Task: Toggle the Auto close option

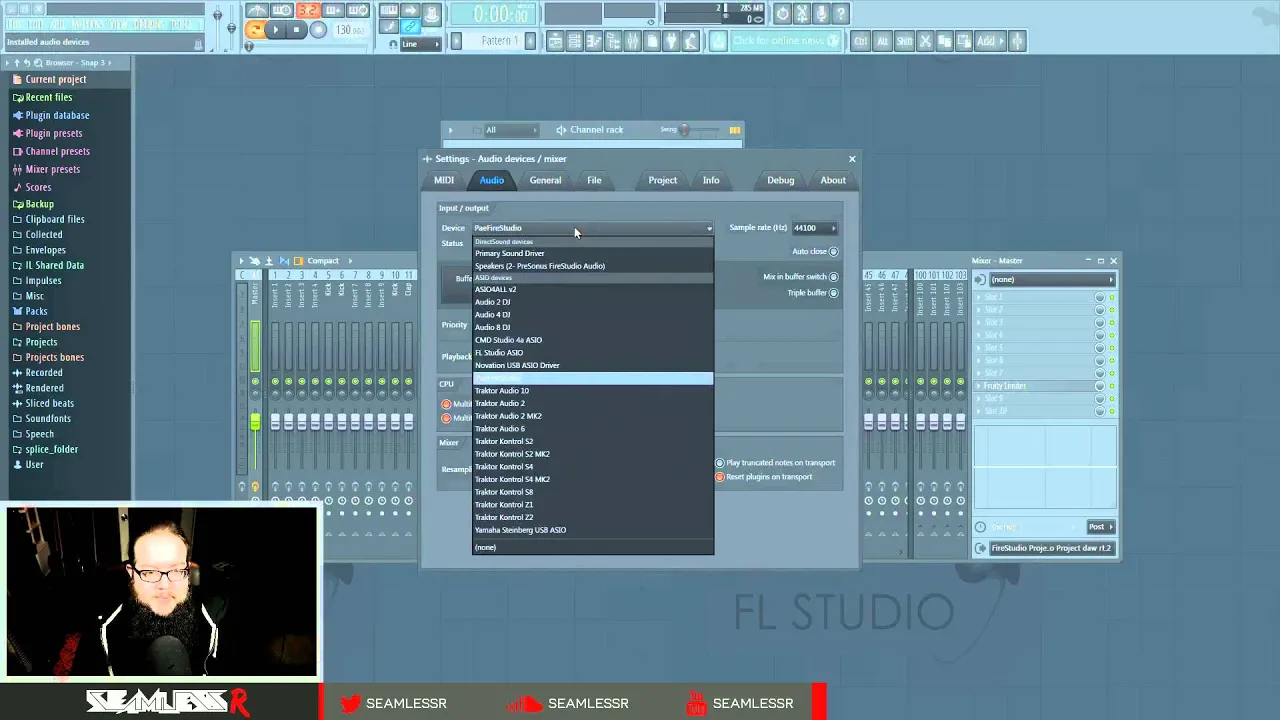Action: tap(834, 252)
